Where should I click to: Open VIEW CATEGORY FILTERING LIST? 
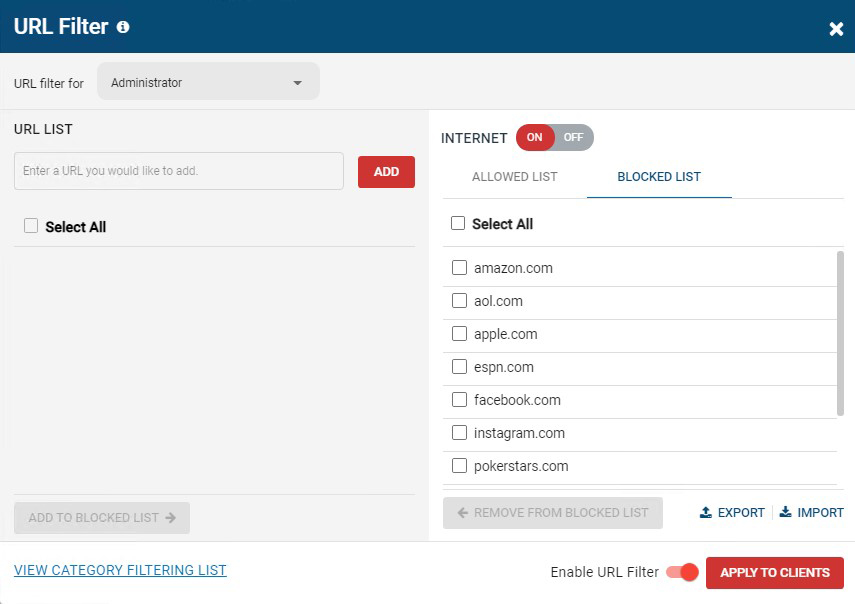(x=120, y=570)
